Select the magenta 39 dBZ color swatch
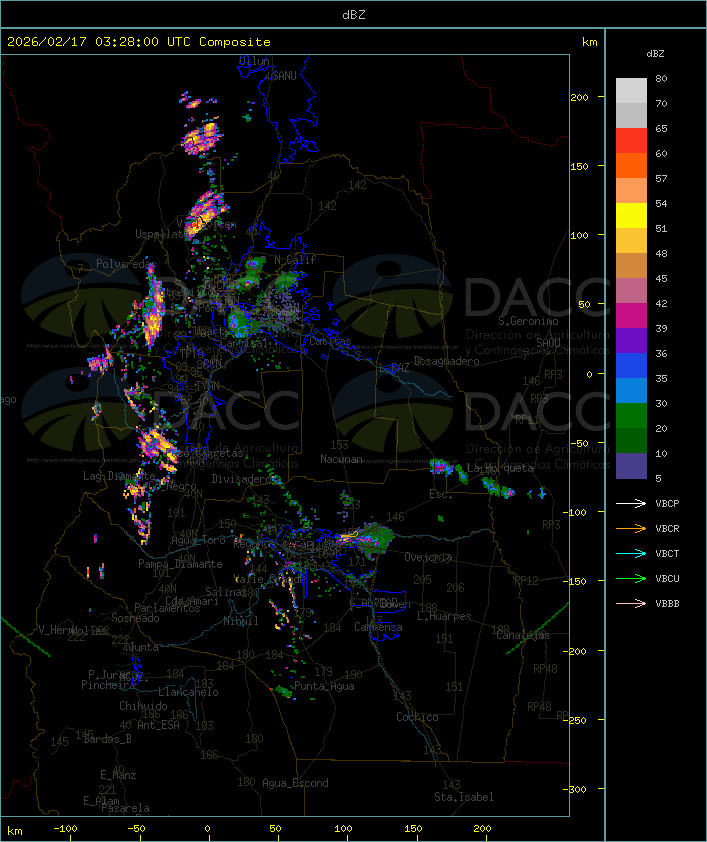 (631, 316)
